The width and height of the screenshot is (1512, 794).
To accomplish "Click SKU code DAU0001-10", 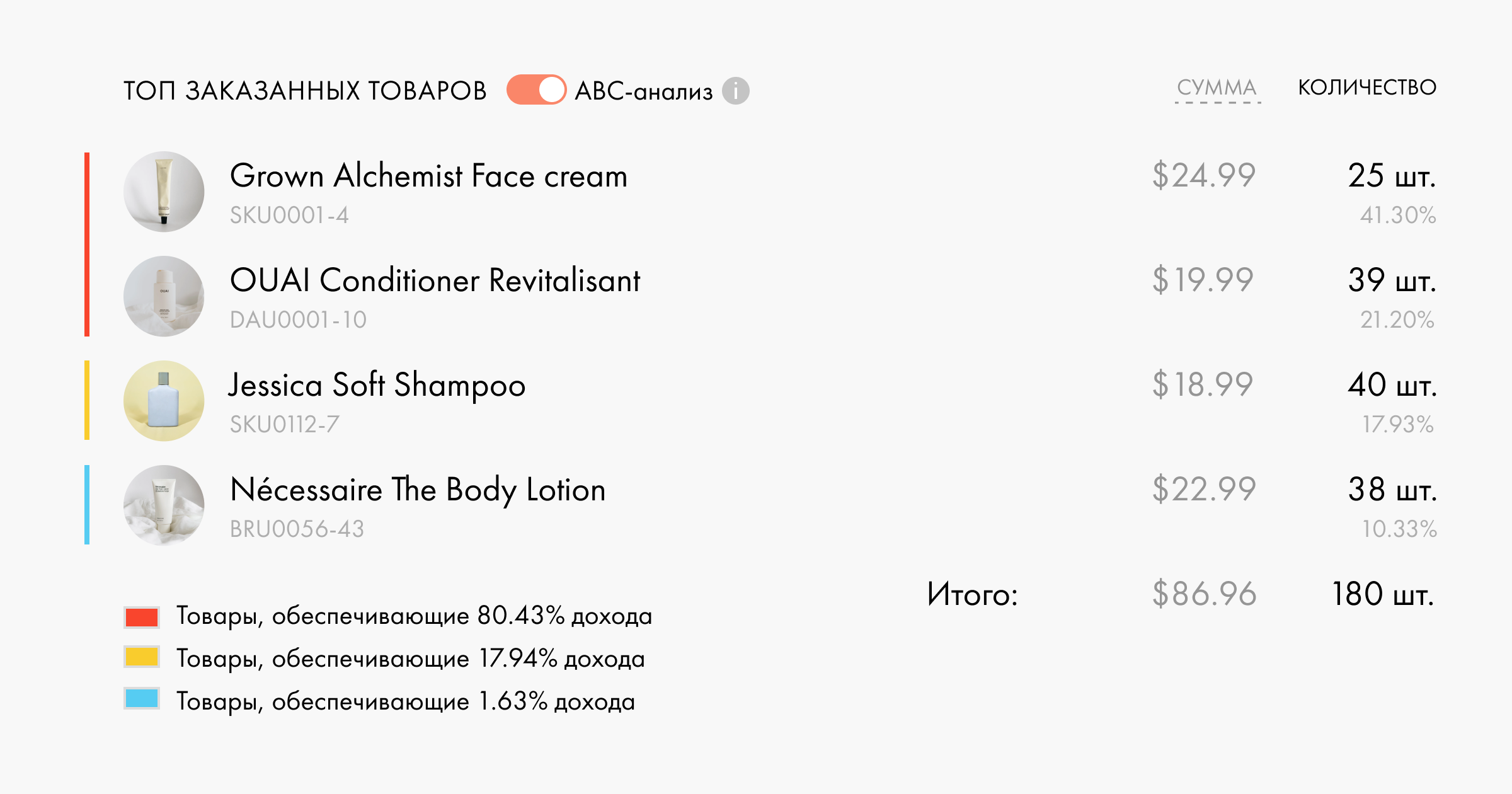I will (298, 320).
